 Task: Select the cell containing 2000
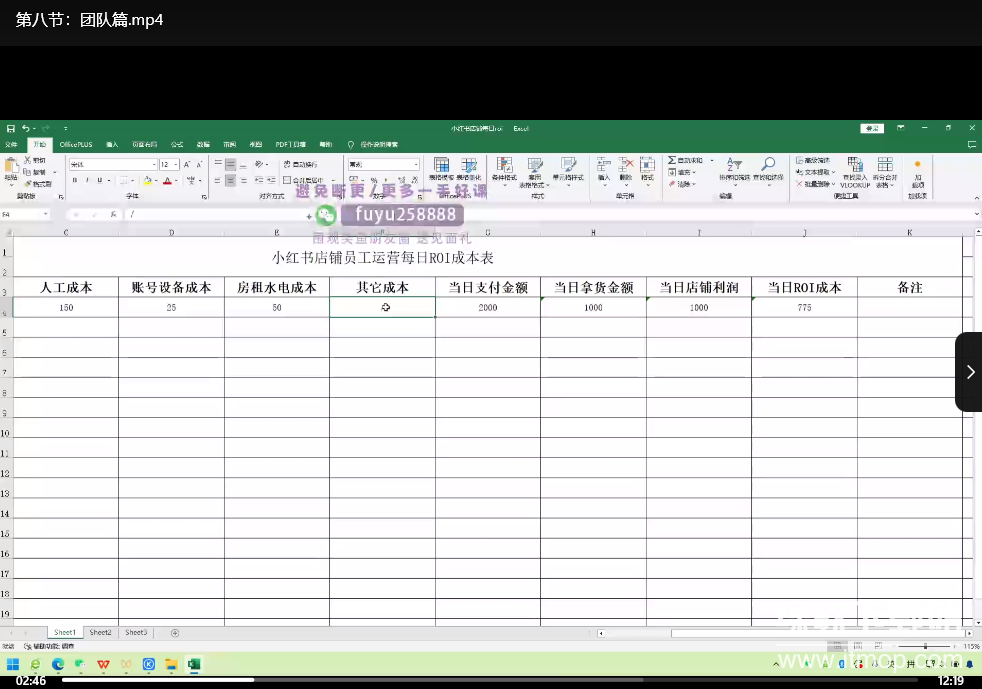pos(487,308)
